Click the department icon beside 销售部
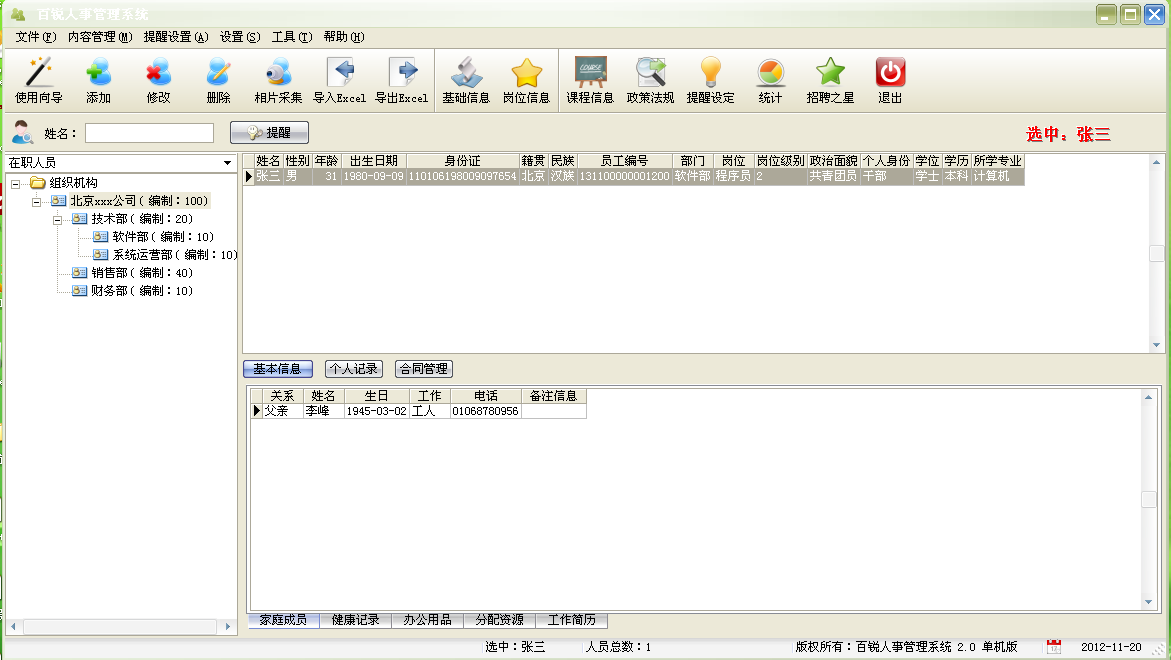This screenshot has width=1171, height=660. (79, 273)
